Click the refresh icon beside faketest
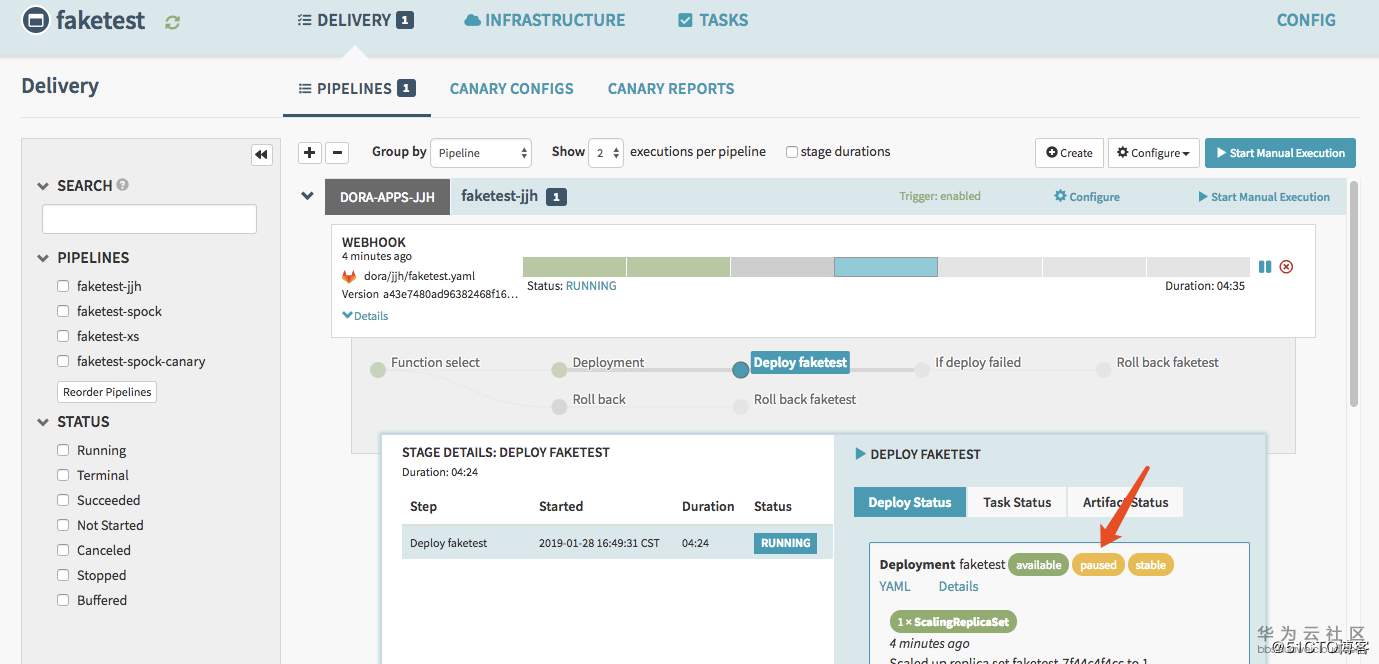 (x=172, y=22)
